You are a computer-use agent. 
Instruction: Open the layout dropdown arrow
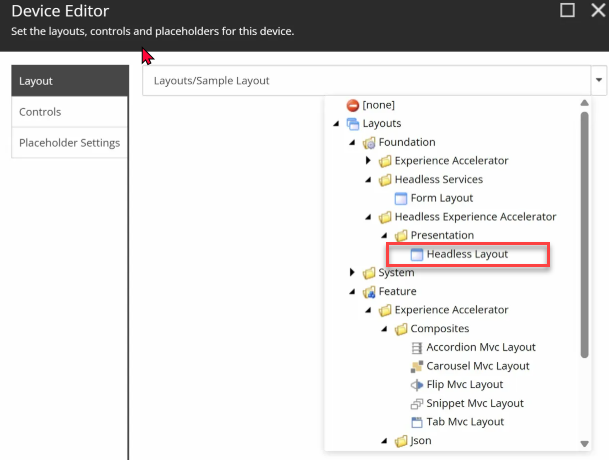click(x=598, y=80)
